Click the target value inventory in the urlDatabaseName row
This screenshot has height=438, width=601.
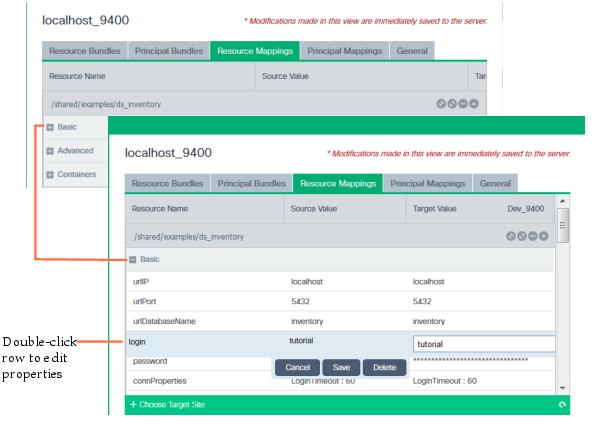[x=429, y=321]
